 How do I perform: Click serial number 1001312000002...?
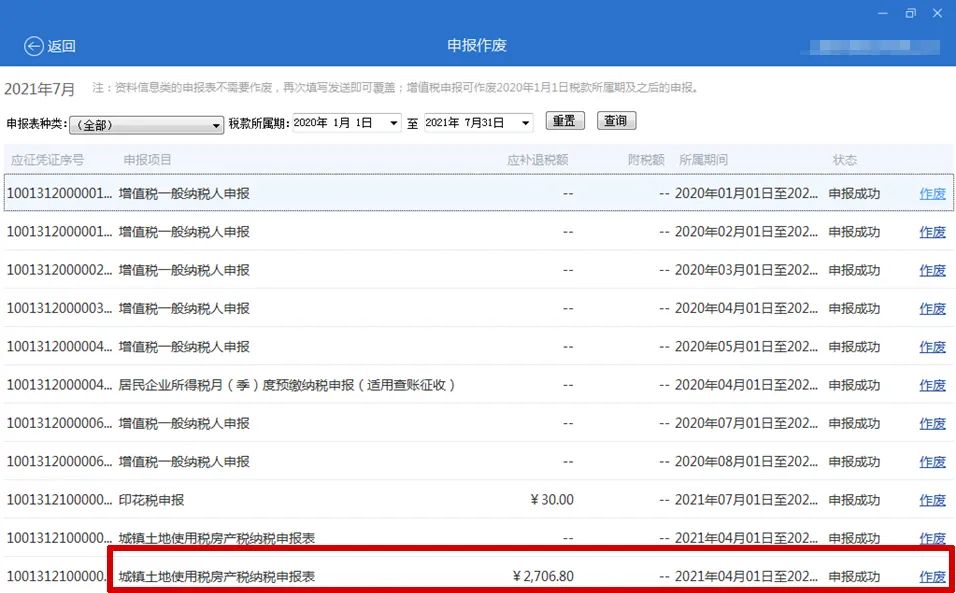pyautogui.click(x=59, y=271)
